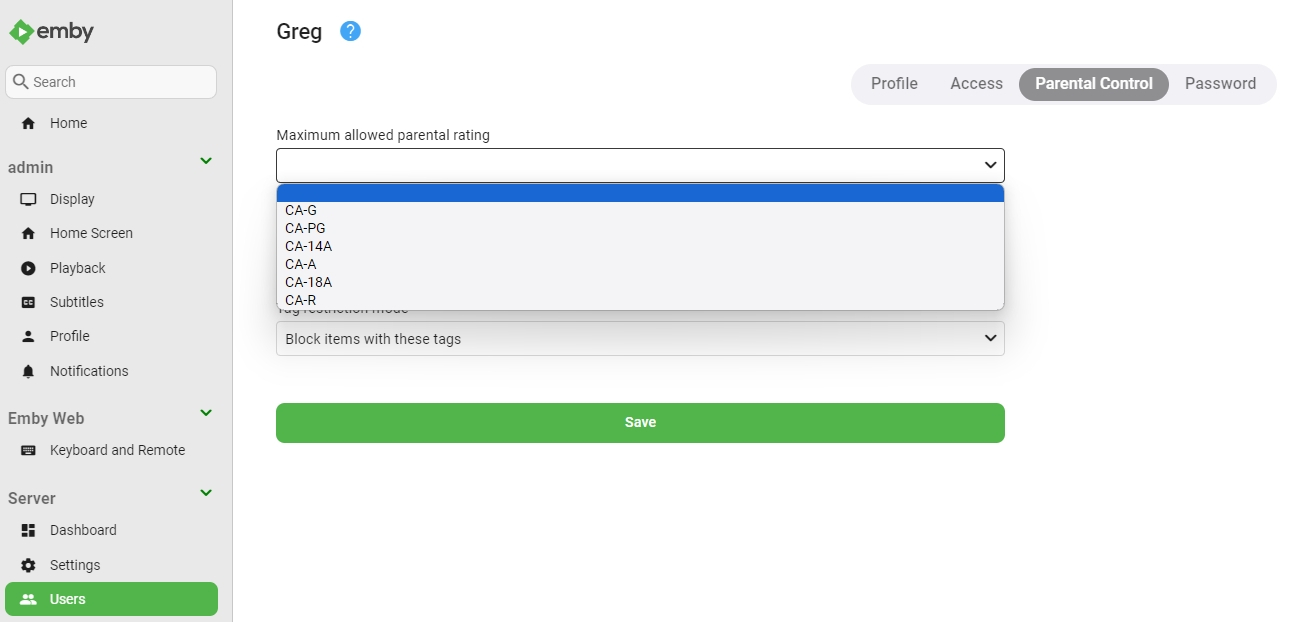
Task: Open the tag restriction mode dropdown
Action: click(x=640, y=338)
